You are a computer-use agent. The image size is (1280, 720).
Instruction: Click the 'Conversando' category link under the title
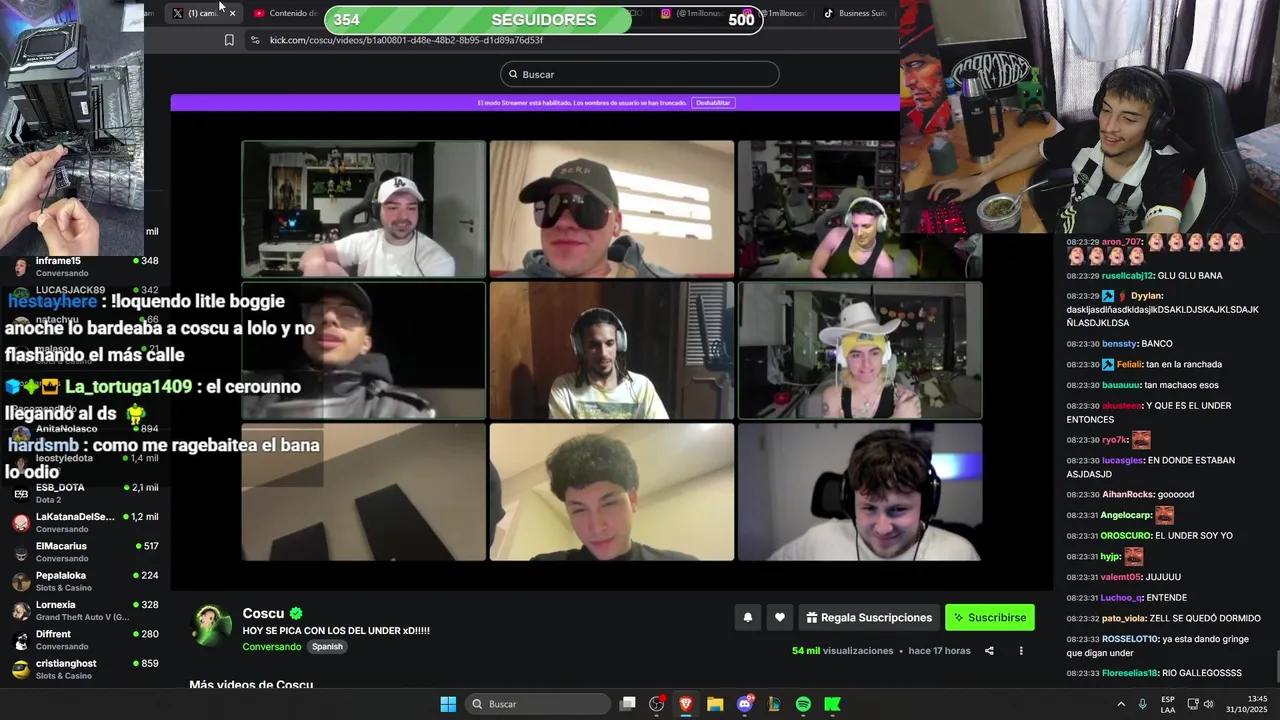(x=271, y=647)
